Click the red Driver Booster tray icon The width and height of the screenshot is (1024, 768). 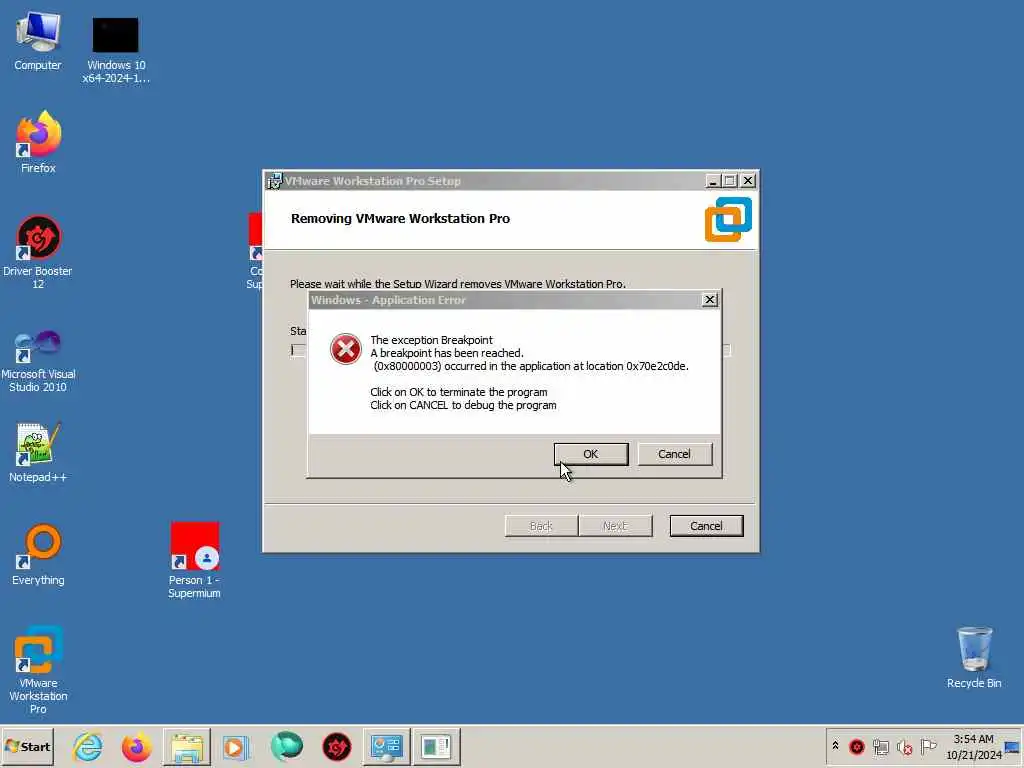tap(857, 746)
